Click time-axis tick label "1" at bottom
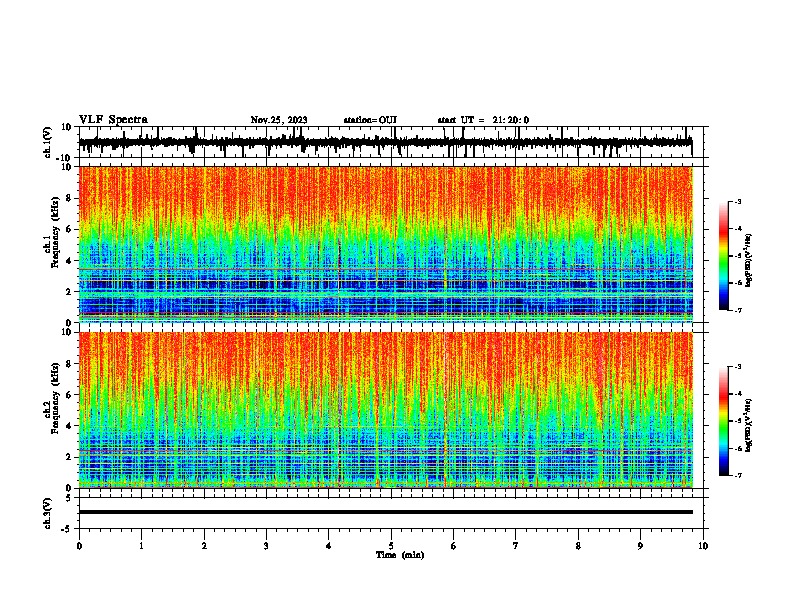This screenshot has width=792, height=612. click(x=142, y=546)
